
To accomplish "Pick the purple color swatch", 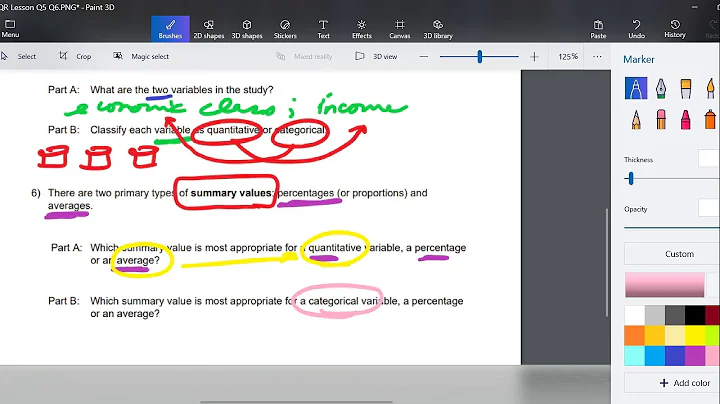I will (x=695, y=356).
